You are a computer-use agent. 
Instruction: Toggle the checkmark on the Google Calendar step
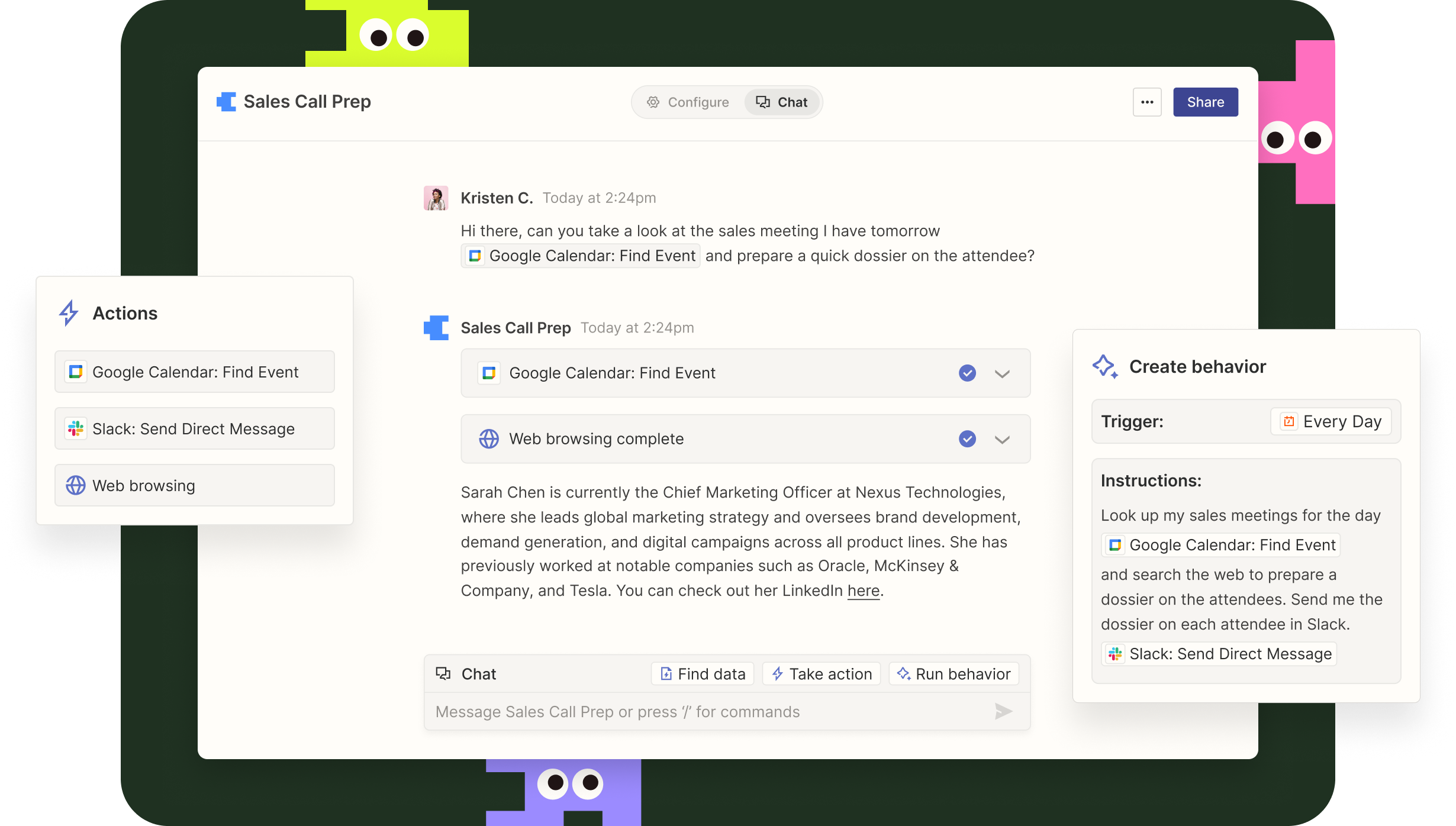[967, 373]
